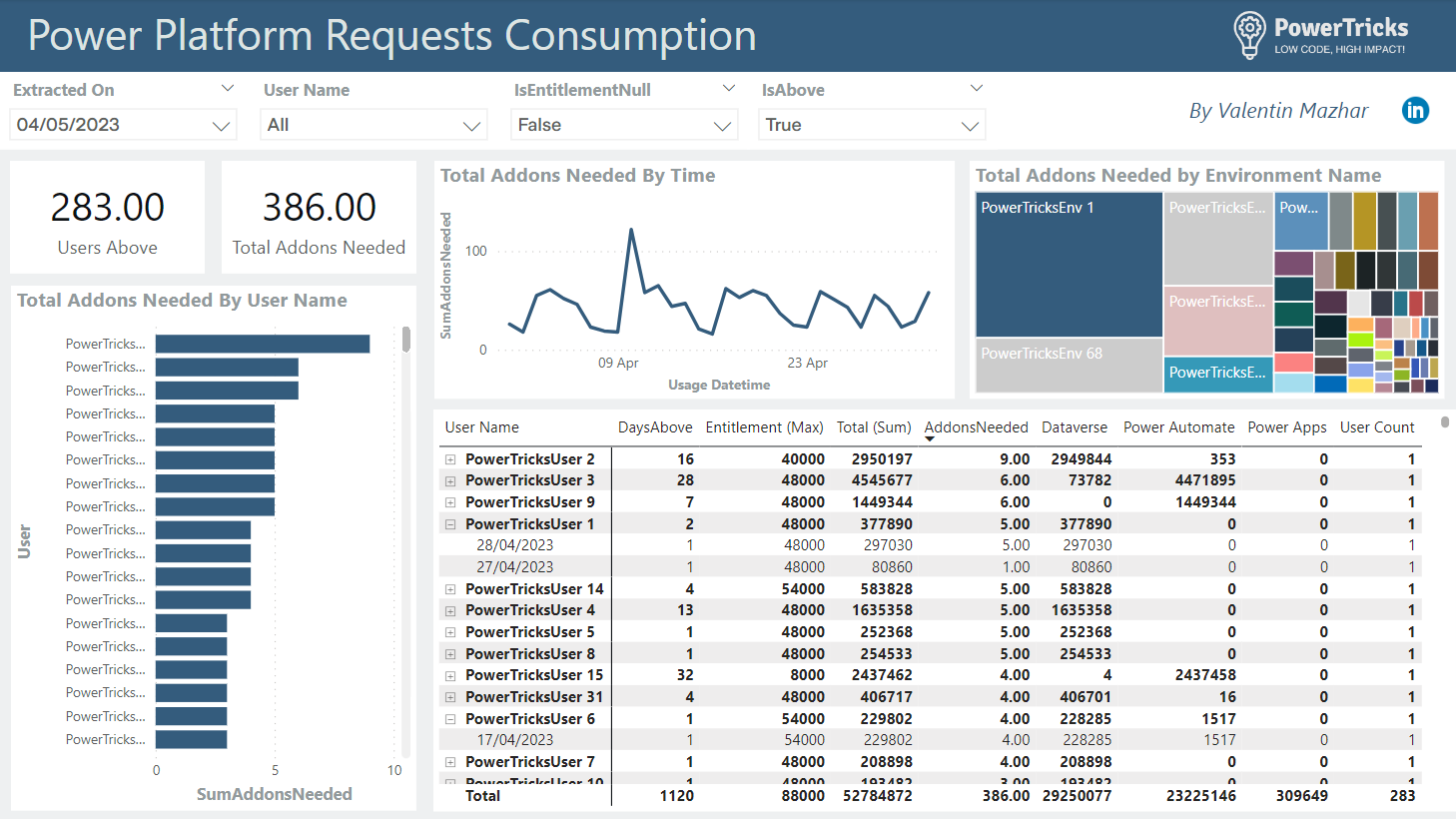
Task: Expand the PowerTricksUser 14 row
Action: coord(450,589)
